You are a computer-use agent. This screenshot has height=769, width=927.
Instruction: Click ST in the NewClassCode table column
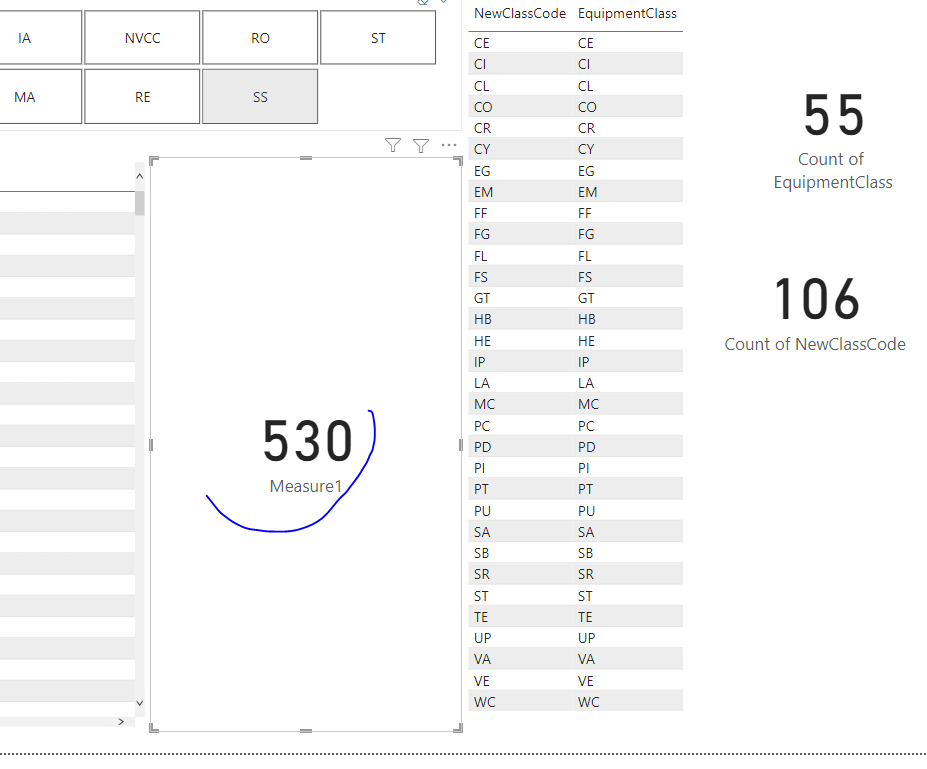pos(481,596)
